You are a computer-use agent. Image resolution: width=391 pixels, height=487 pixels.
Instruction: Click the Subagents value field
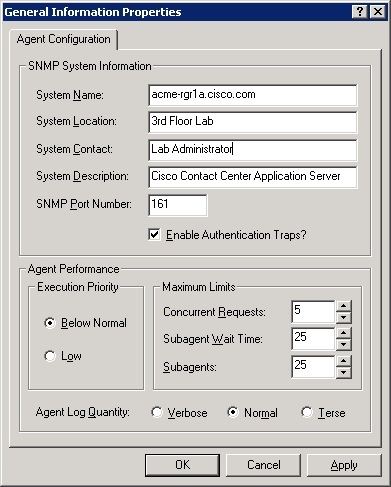click(x=313, y=367)
